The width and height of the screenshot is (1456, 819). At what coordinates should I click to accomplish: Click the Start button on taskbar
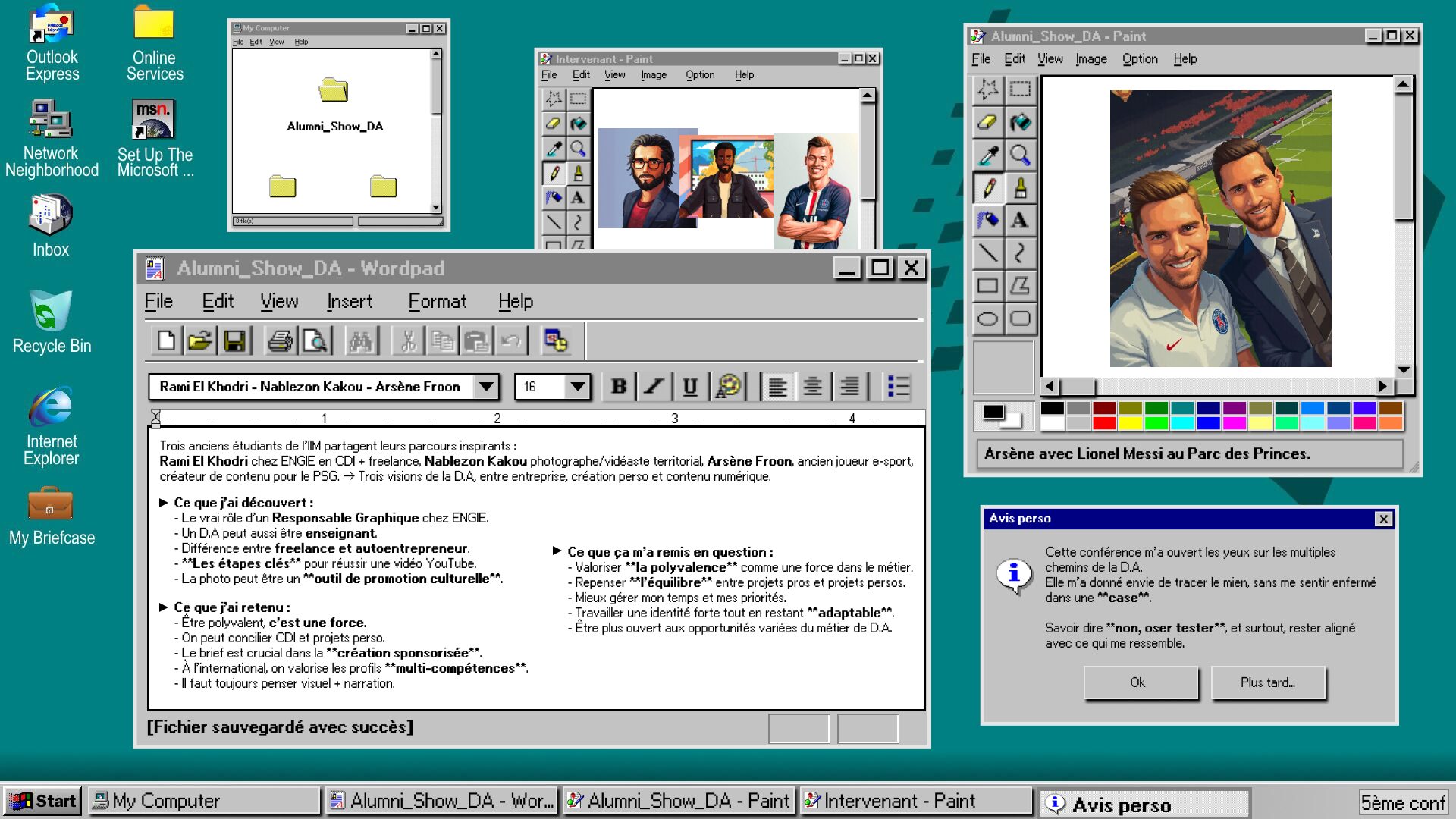pyautogui.click(x=42, y=801)
